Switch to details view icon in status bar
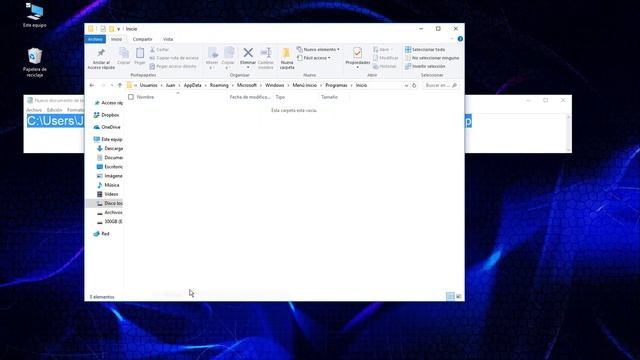The image size is (640, 360). pos(450,296)
